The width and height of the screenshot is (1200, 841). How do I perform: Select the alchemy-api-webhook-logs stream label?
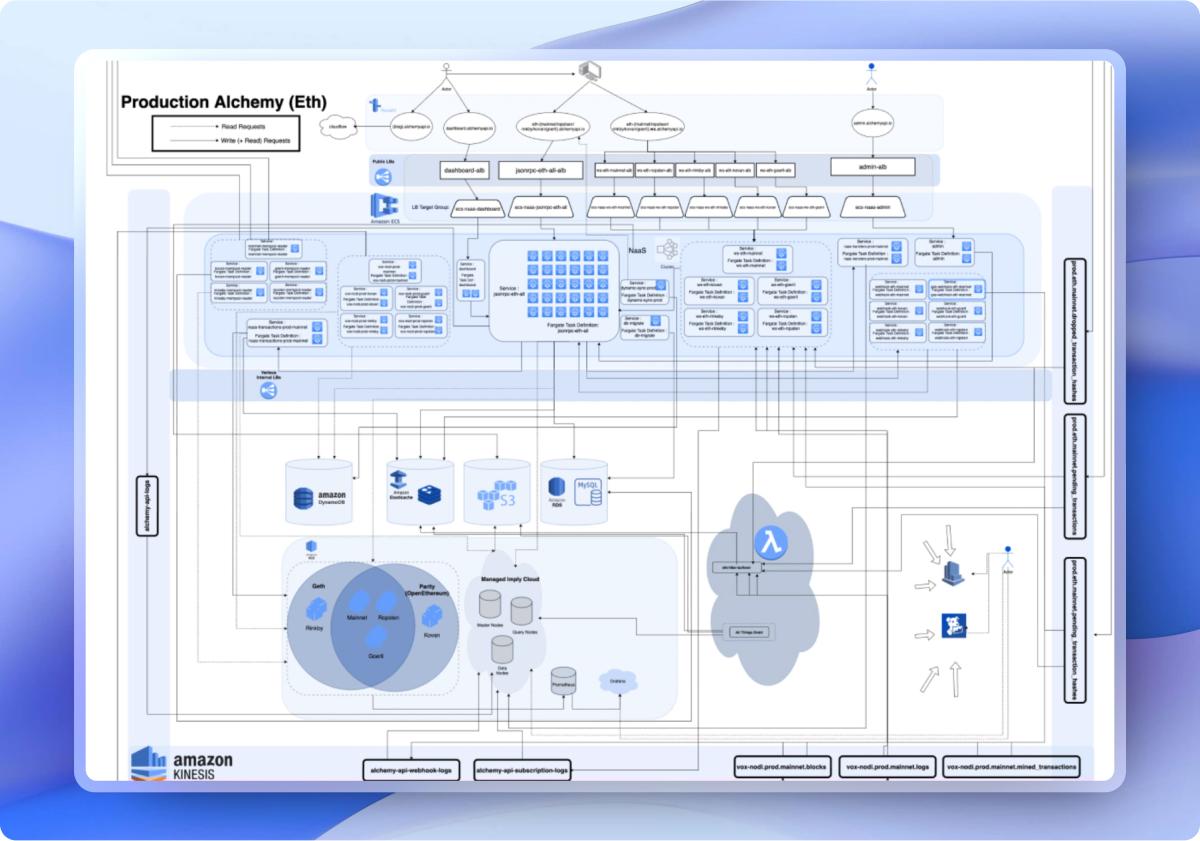tap(411, 770)
